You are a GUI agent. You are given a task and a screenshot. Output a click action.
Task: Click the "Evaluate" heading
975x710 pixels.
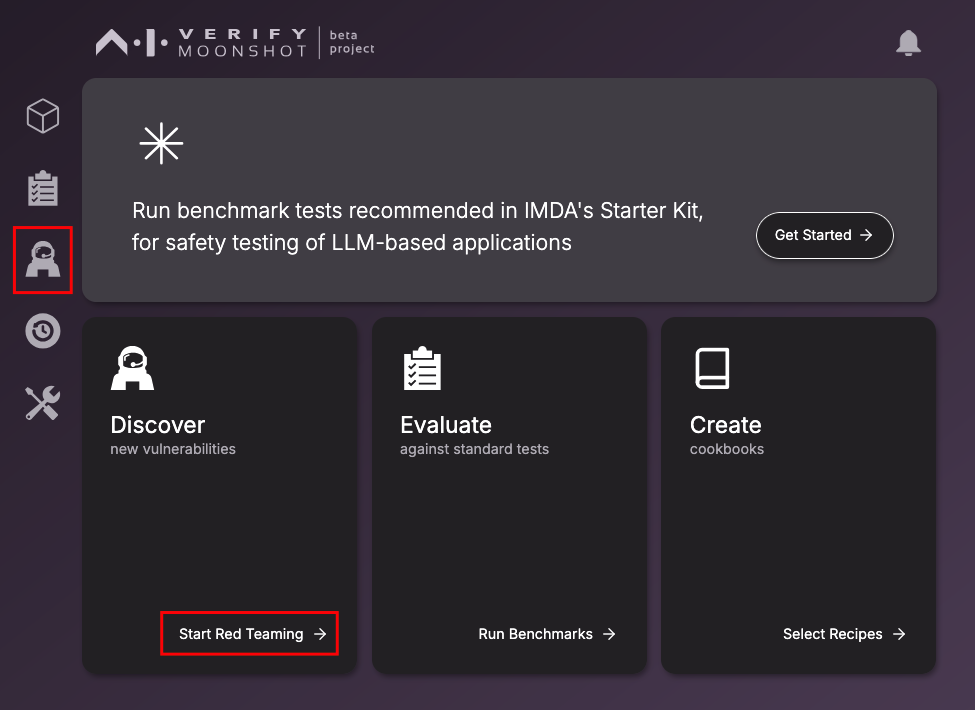click(x=446, y=425)
